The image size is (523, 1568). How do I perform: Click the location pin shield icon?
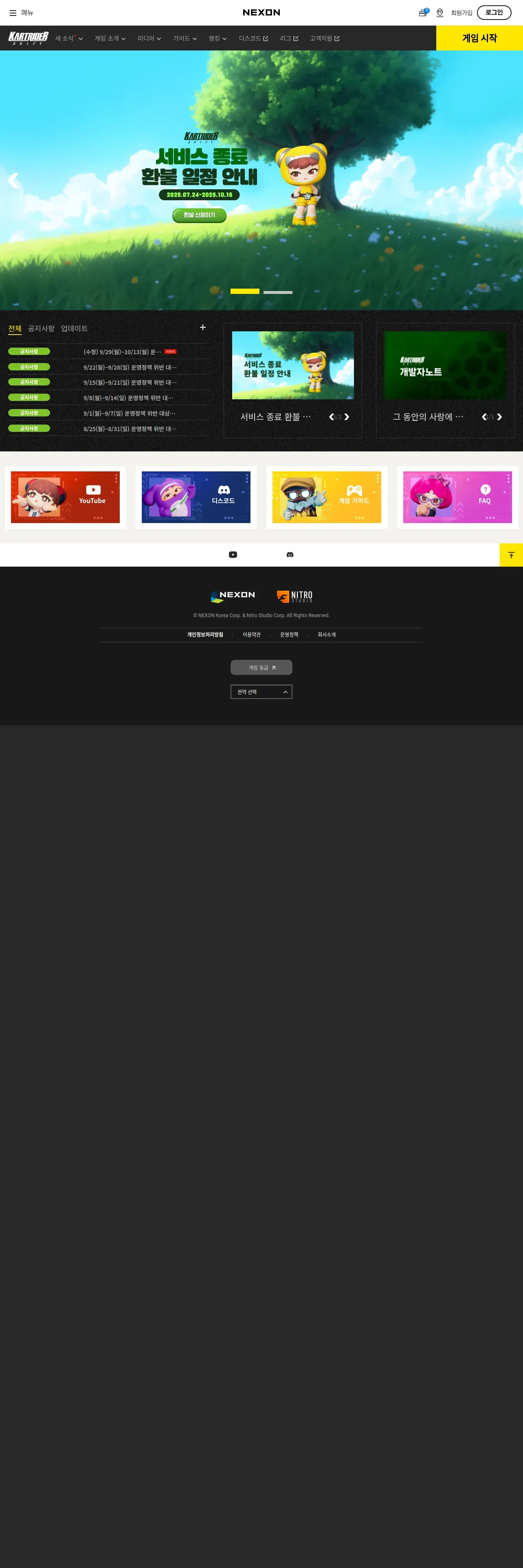coord(439,13)
